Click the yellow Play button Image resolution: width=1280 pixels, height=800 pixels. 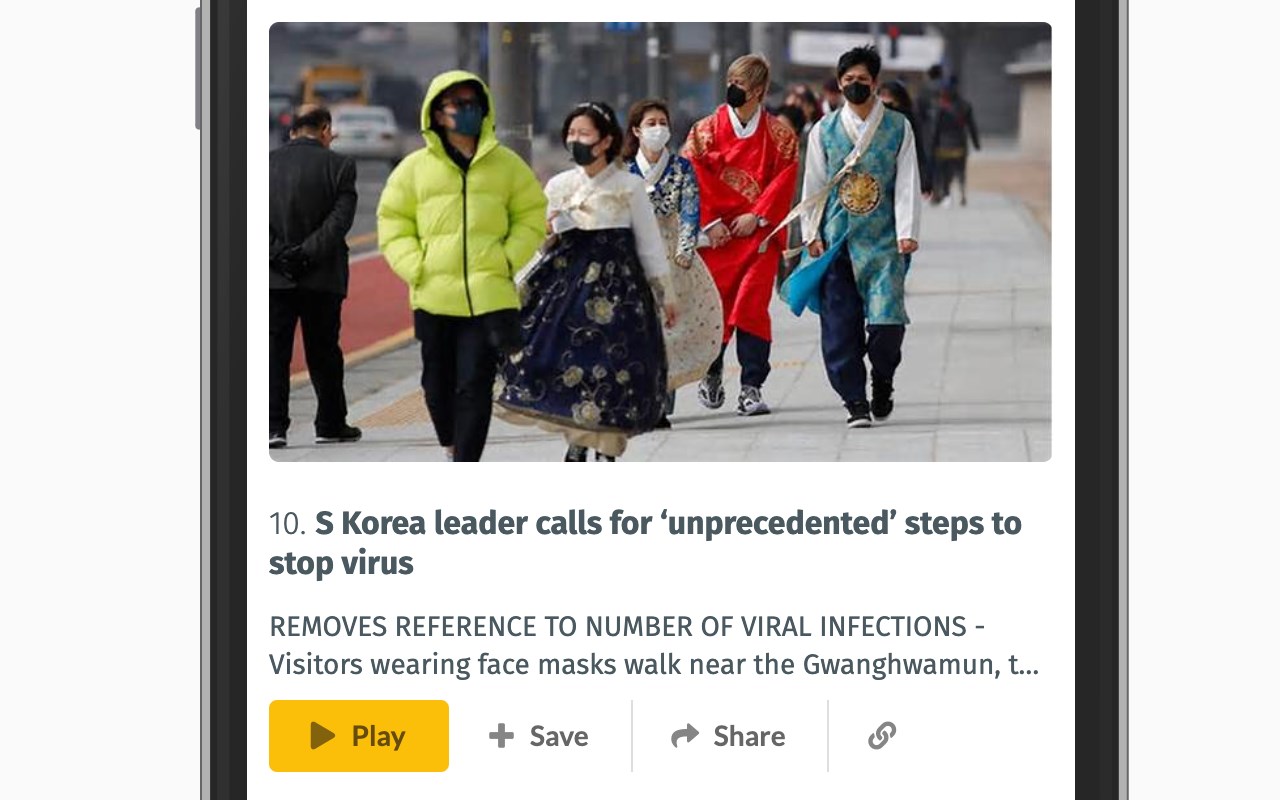(x=358, y=736)
